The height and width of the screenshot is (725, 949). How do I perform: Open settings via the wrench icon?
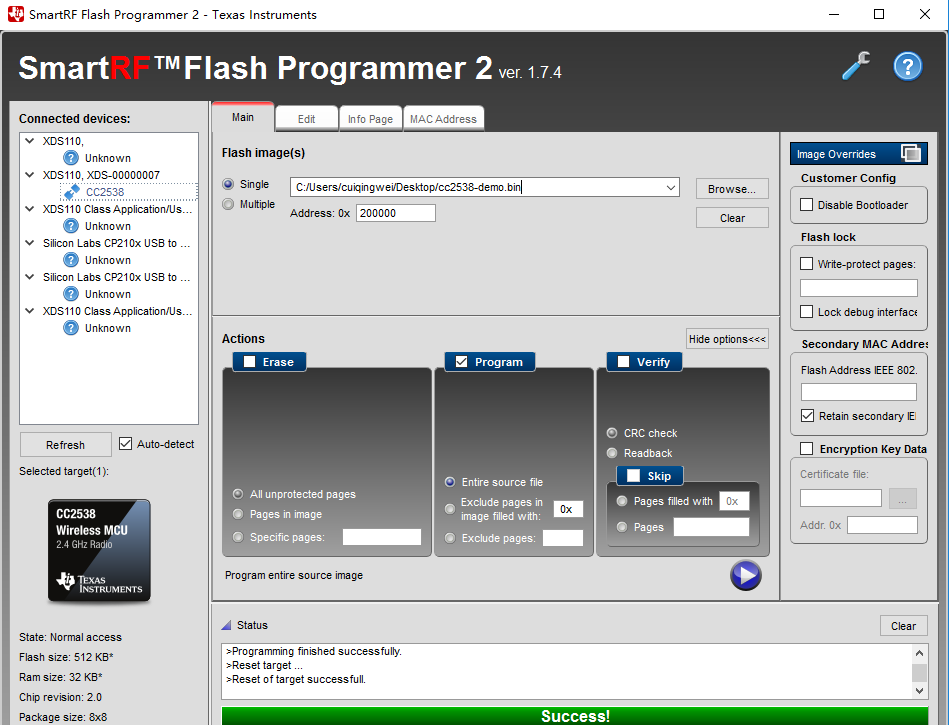click(x=856, y=66)
